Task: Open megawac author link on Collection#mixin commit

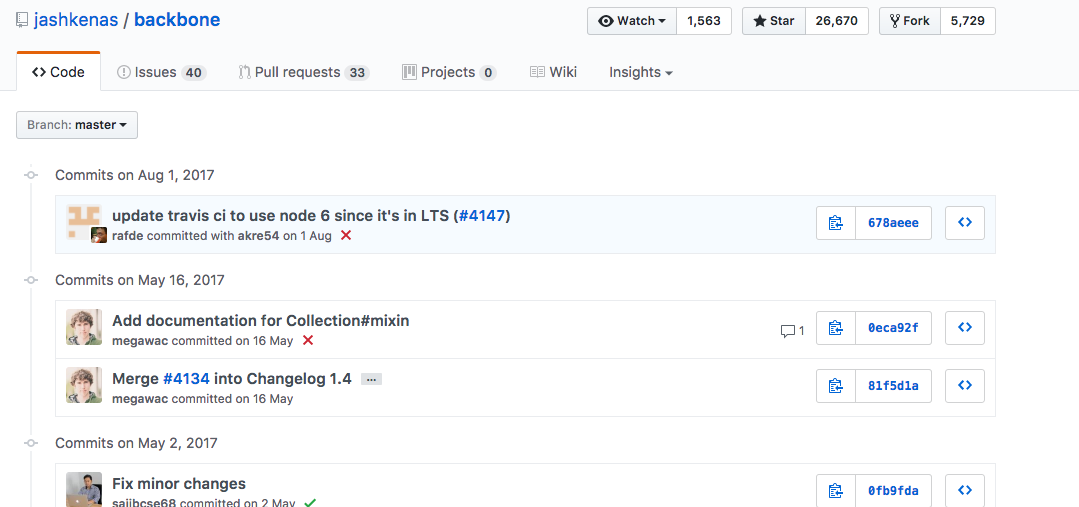Action: 140,341
